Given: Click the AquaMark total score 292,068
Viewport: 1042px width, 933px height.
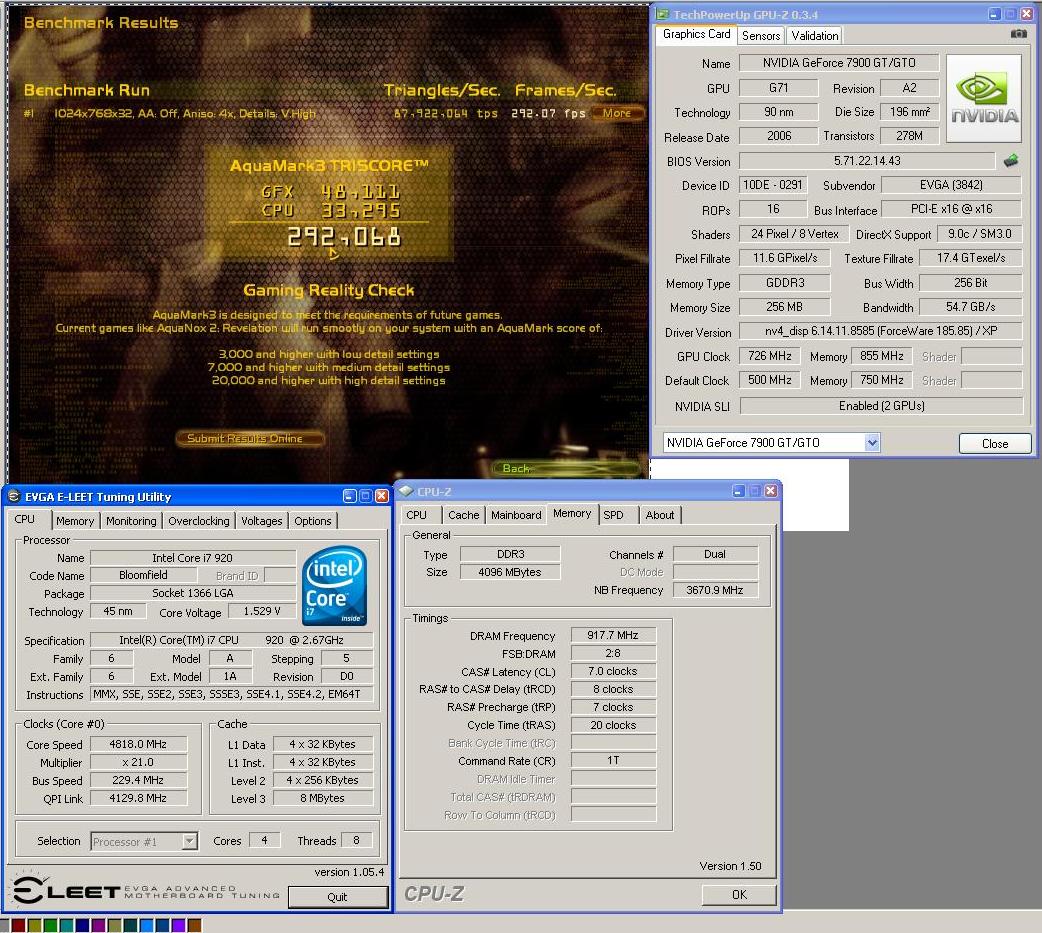Looking at the screenshot, I should 344,237.
